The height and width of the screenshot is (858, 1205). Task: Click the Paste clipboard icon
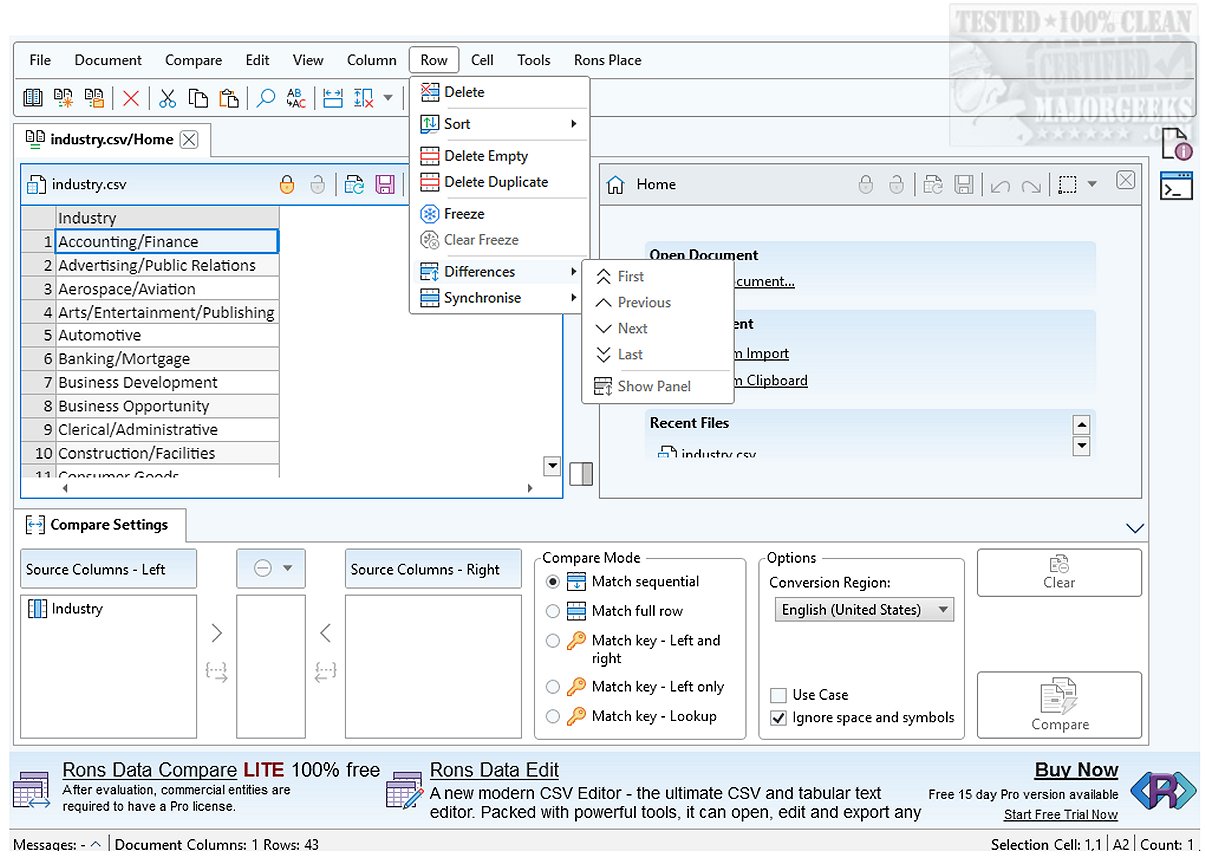(229, 98)
